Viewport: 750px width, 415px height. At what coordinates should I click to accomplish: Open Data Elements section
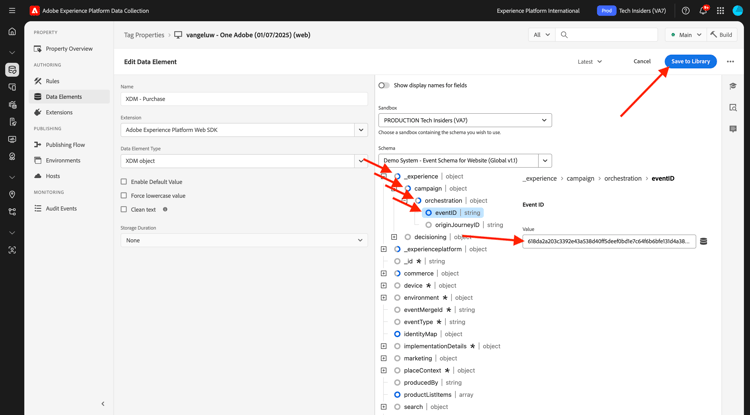69,97
